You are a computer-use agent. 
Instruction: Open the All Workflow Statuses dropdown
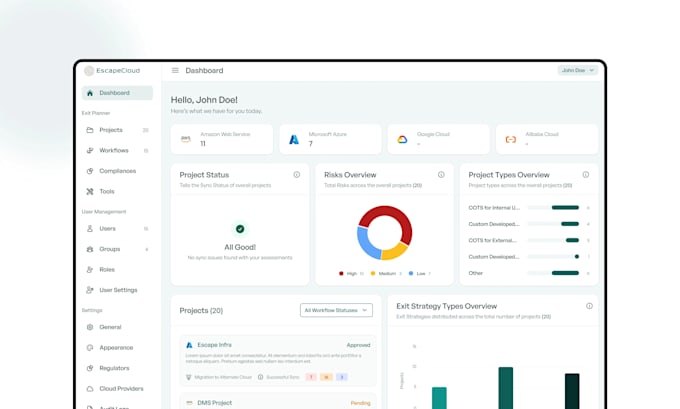336,310
